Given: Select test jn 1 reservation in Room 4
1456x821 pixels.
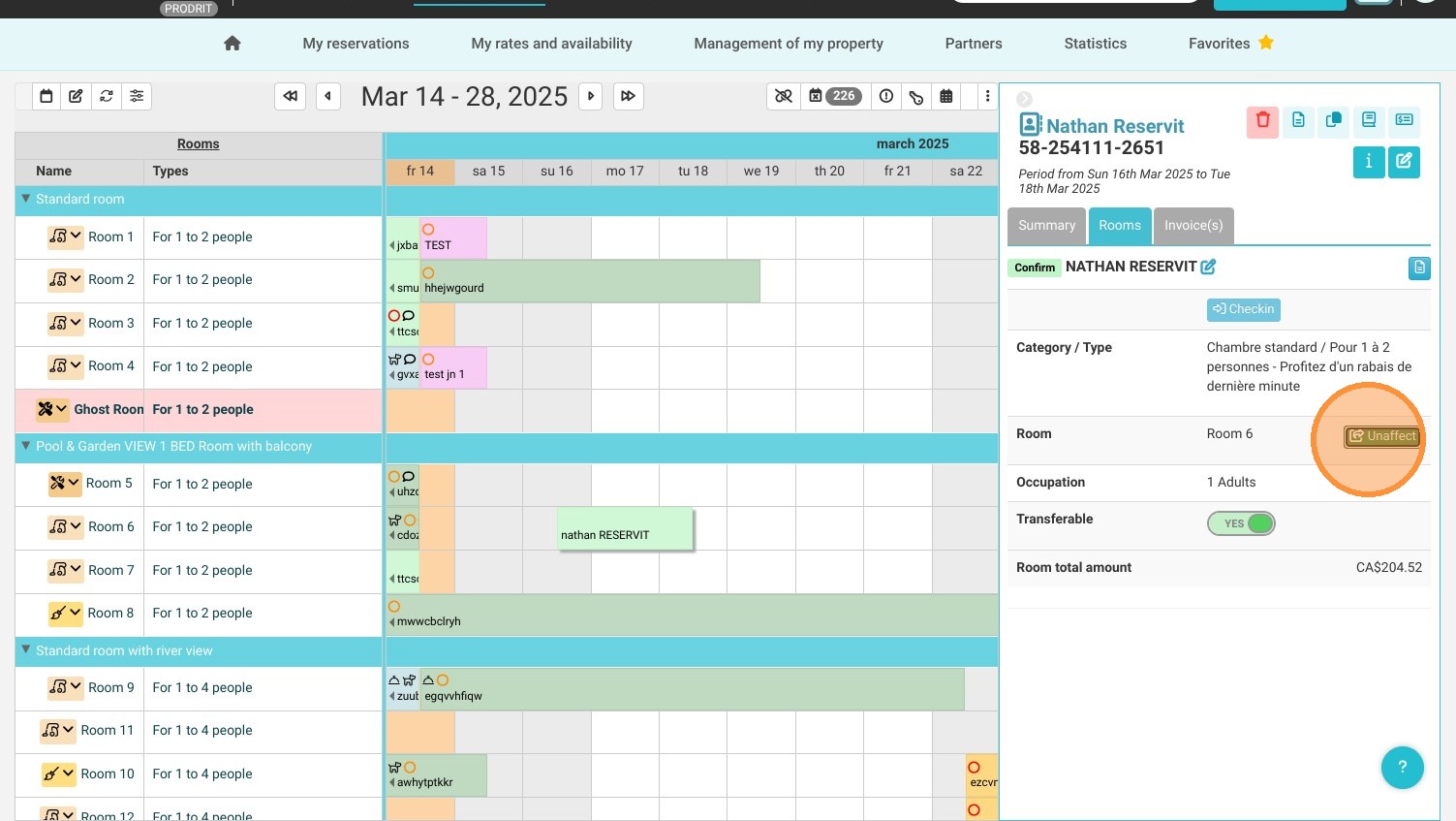Looking at the screenshot, I should pos(453,367).
